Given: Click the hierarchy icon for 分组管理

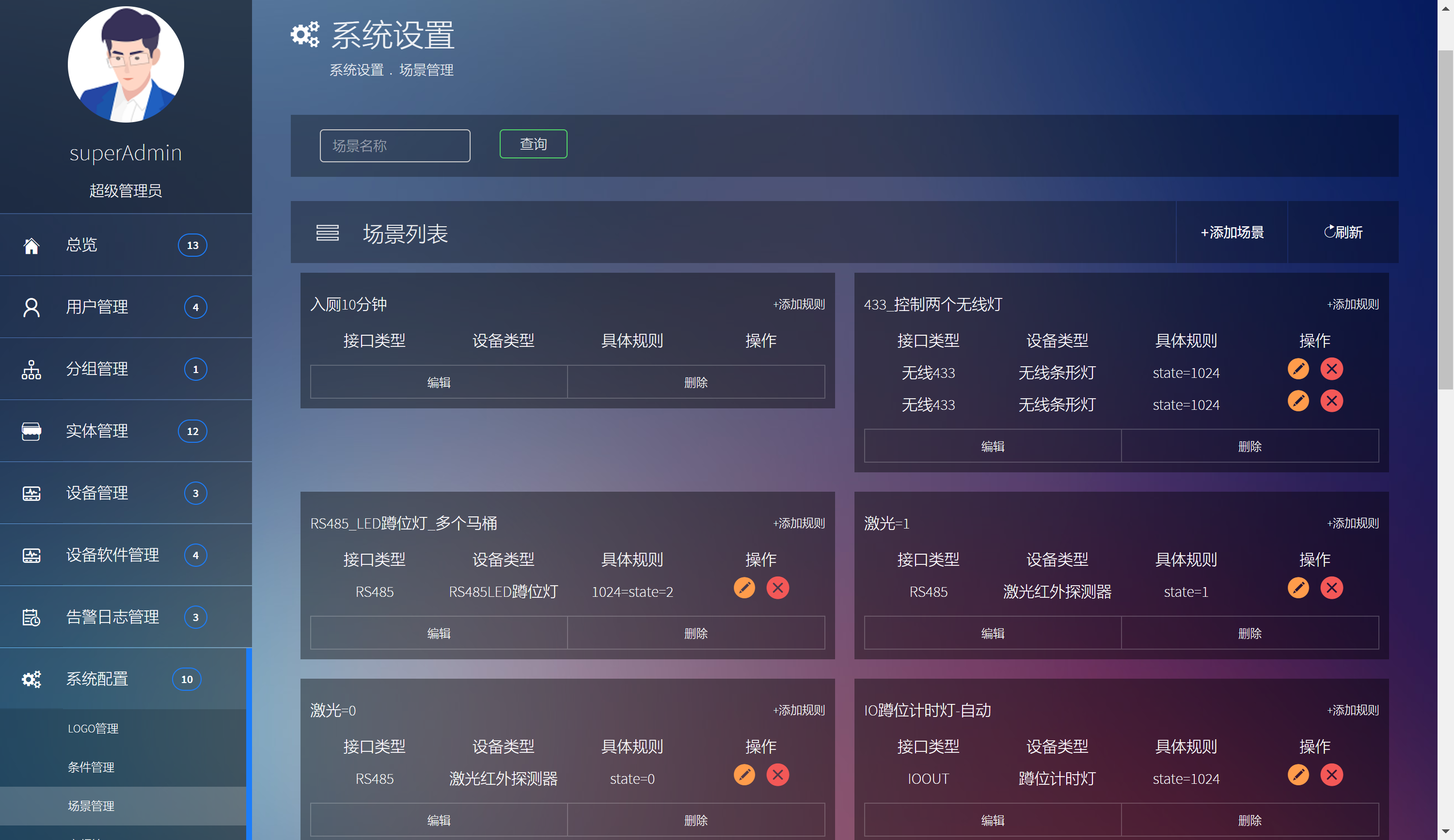Looking at the screenshot, I should coord(31,370).
